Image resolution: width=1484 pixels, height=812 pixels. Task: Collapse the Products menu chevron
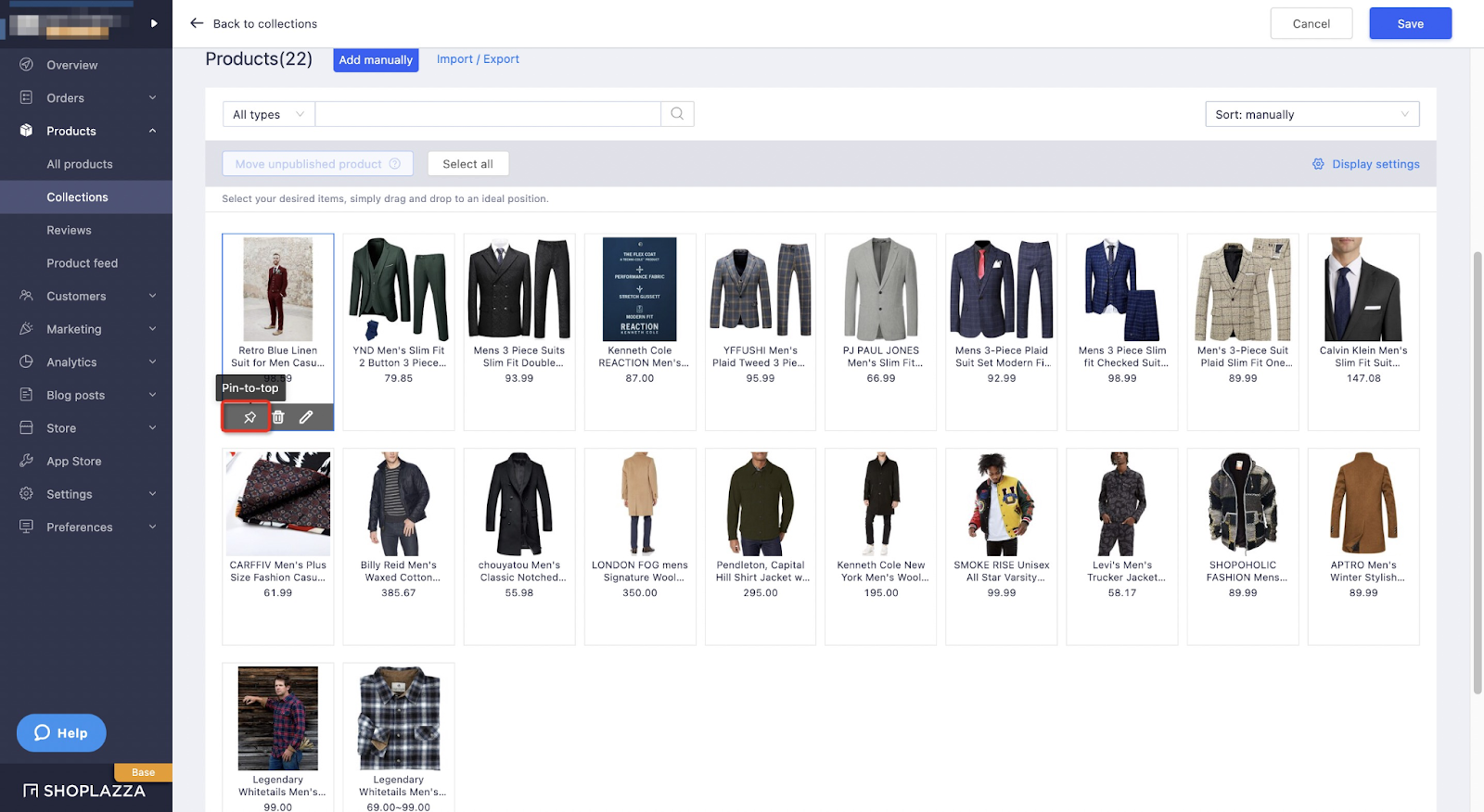pyautogui.click(x=152, y=131)
